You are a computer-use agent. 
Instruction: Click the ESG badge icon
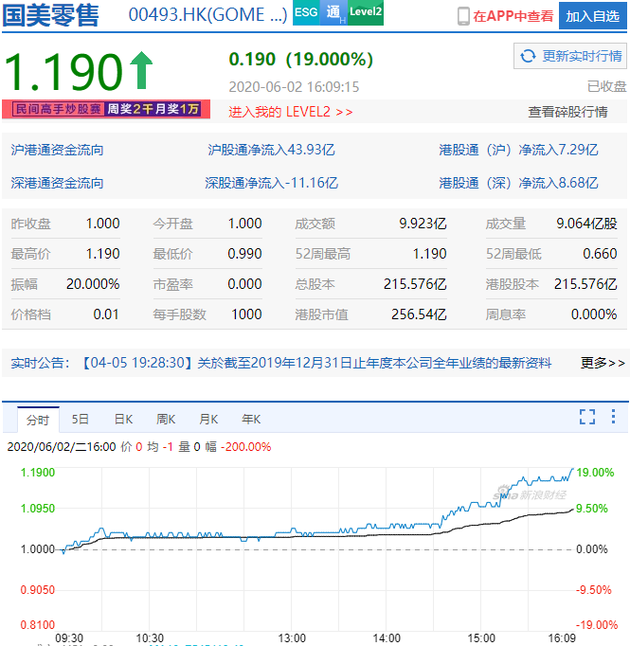[306, 13]
